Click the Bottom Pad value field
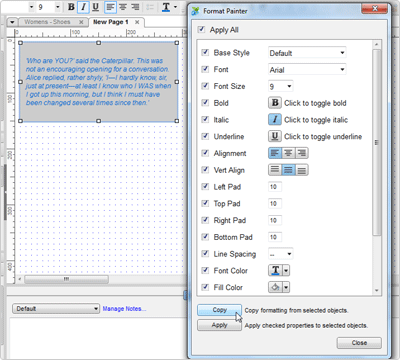Screen dimensions: 400x360 (x=275, y=237)
